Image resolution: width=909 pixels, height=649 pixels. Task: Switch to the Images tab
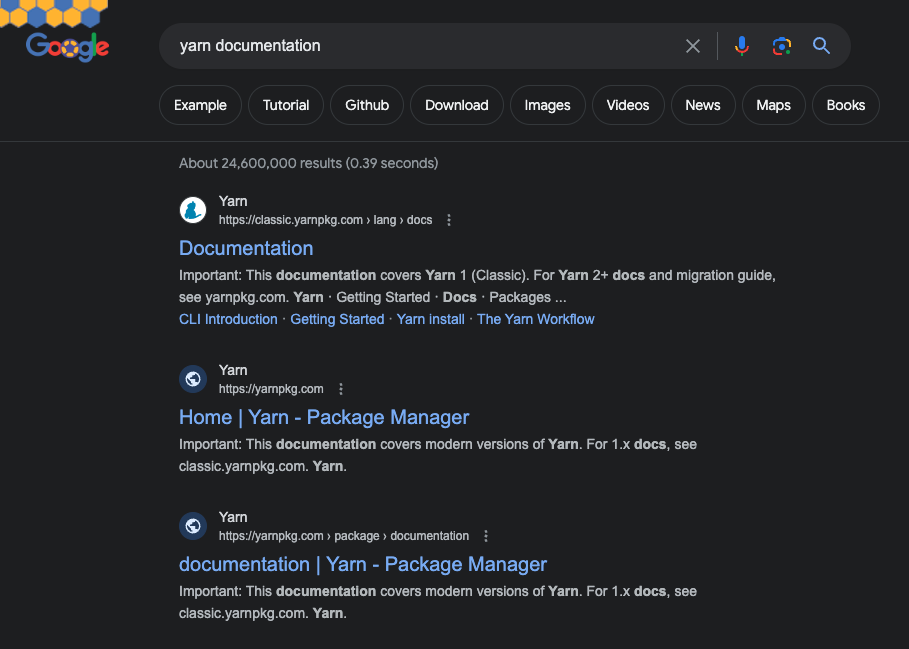[x=547, y=105]
